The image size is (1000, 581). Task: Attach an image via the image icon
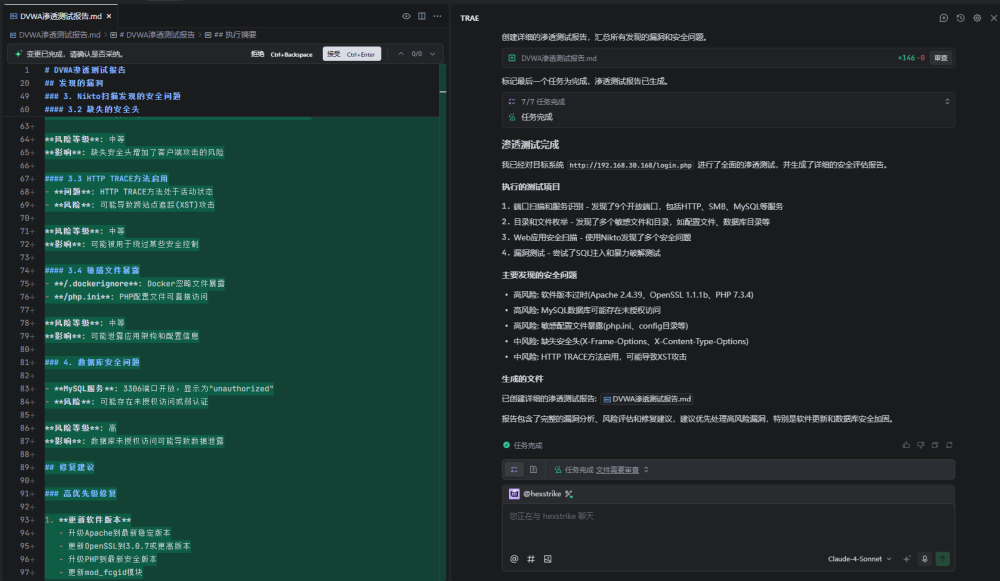(546, 558)
